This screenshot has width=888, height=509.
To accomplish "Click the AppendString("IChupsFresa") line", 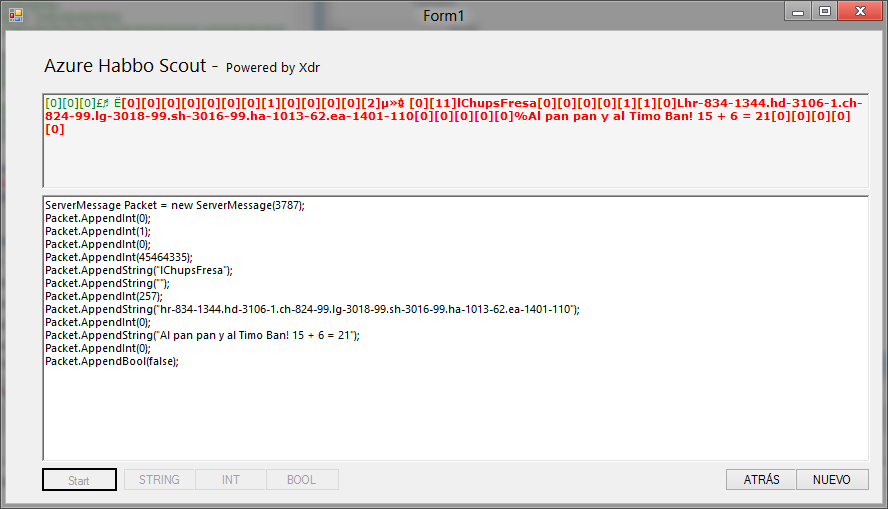I will click(x=138, y=270).
